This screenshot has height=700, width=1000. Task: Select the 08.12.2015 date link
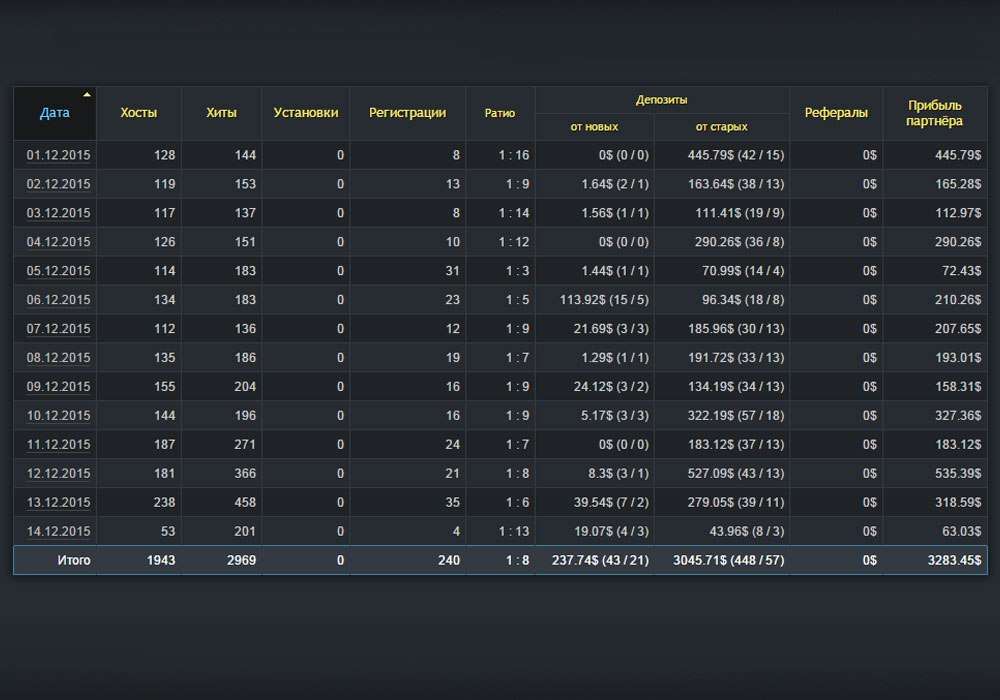pos(58,358)
